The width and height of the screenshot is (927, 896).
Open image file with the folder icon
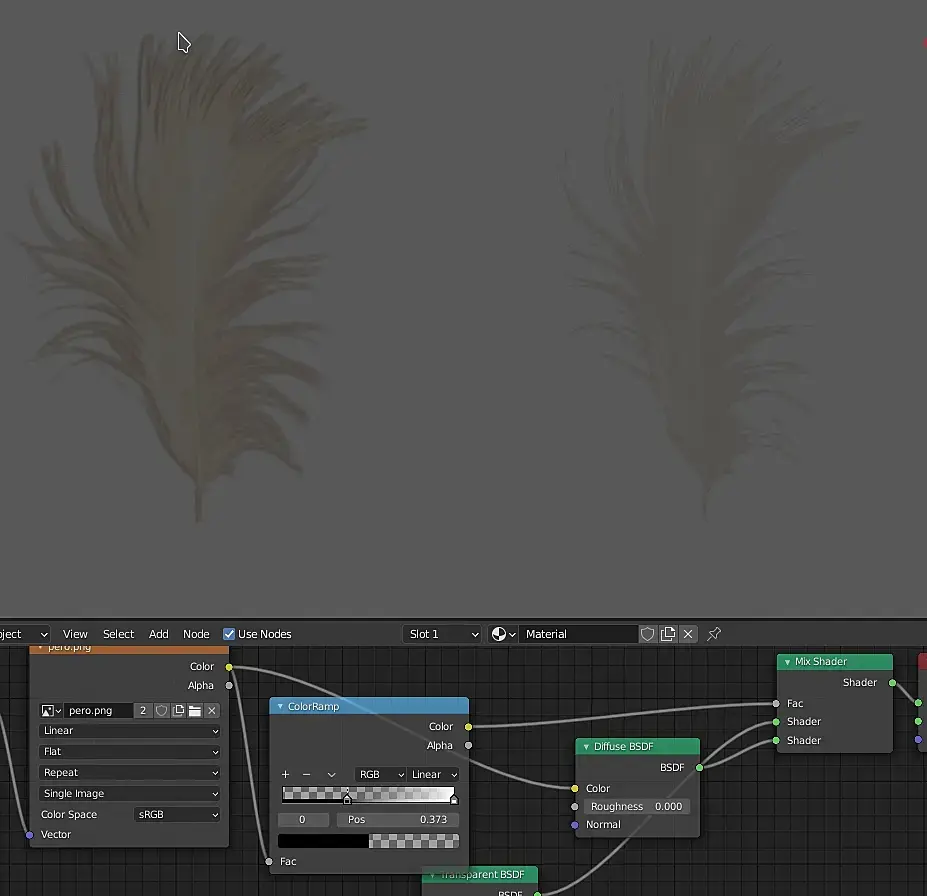click(195, 710)
